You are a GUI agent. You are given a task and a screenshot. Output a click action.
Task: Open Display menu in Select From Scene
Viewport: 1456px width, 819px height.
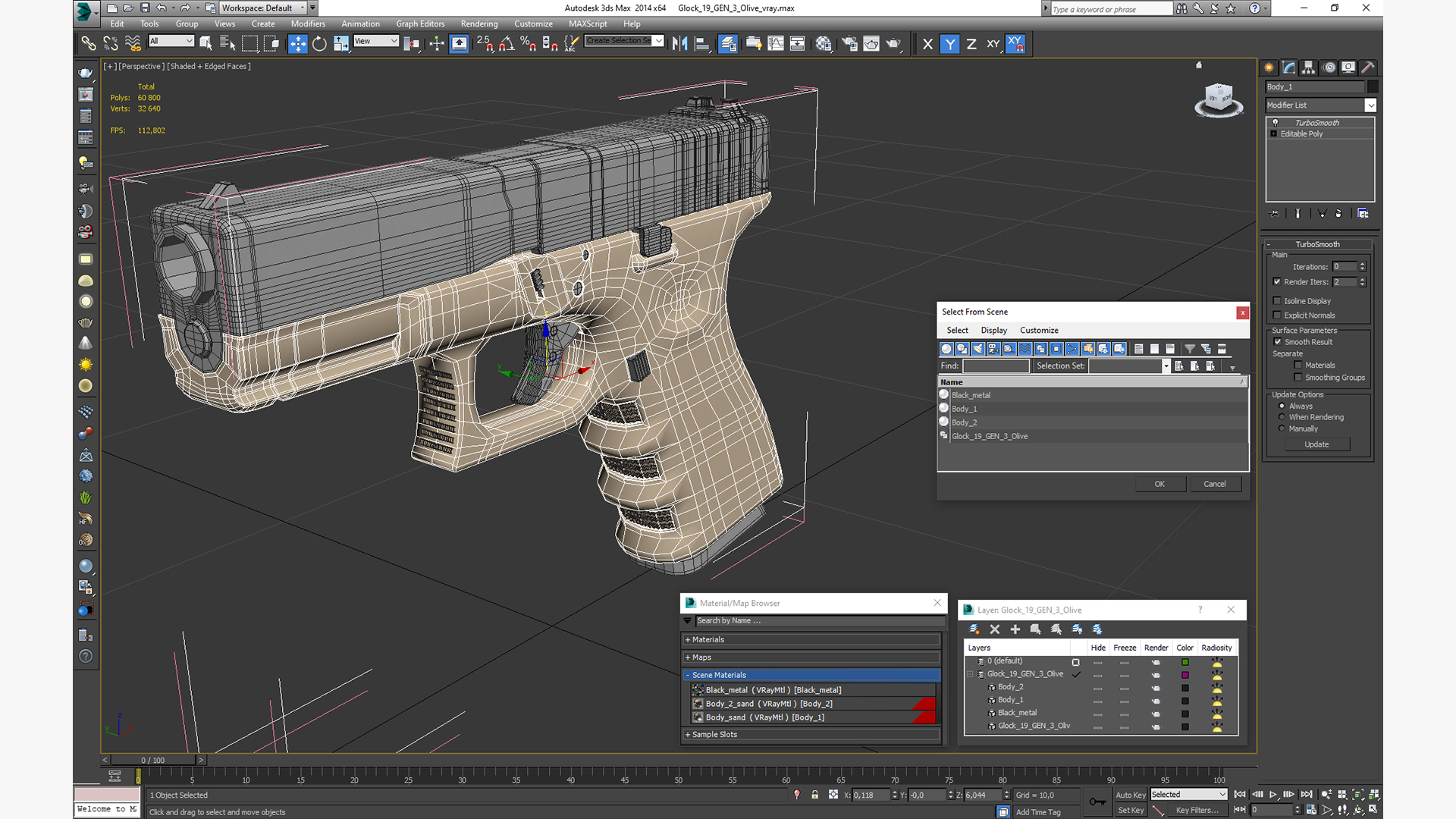pyautogui.click(x=993, y=330)
